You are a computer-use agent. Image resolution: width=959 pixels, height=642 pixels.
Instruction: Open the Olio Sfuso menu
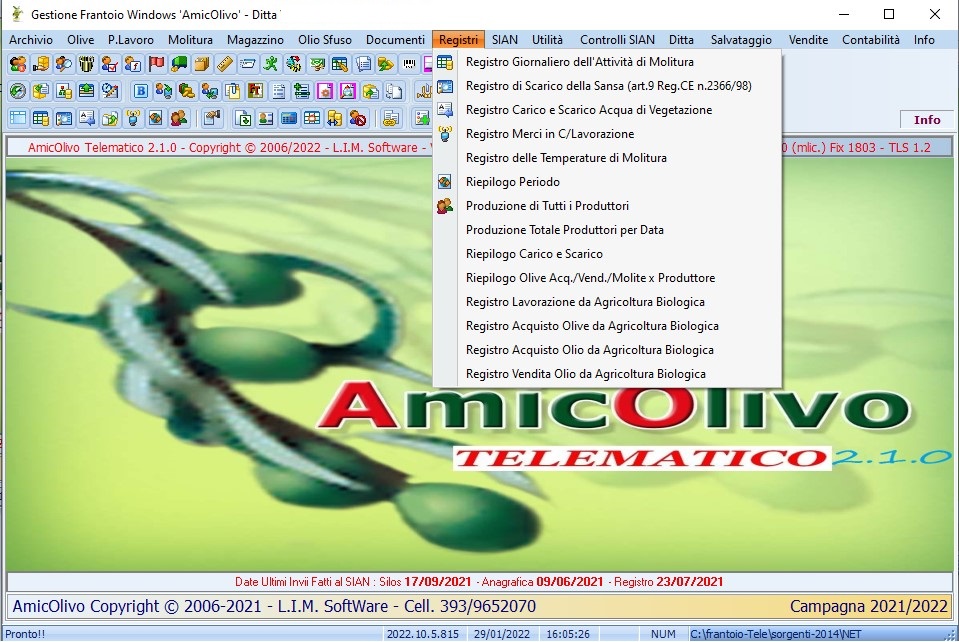coord(325,40)
